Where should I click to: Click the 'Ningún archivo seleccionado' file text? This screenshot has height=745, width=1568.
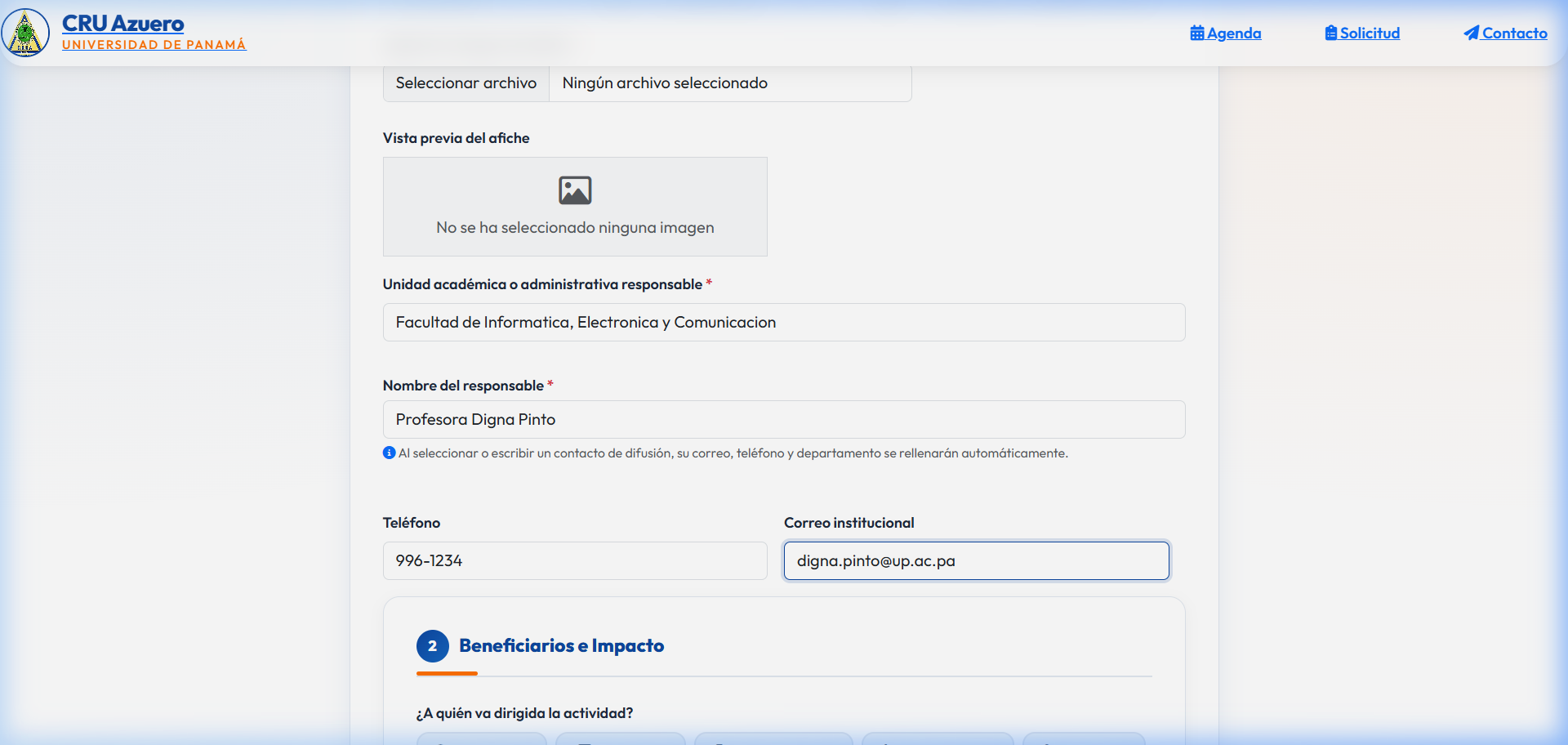click(665, 83)
